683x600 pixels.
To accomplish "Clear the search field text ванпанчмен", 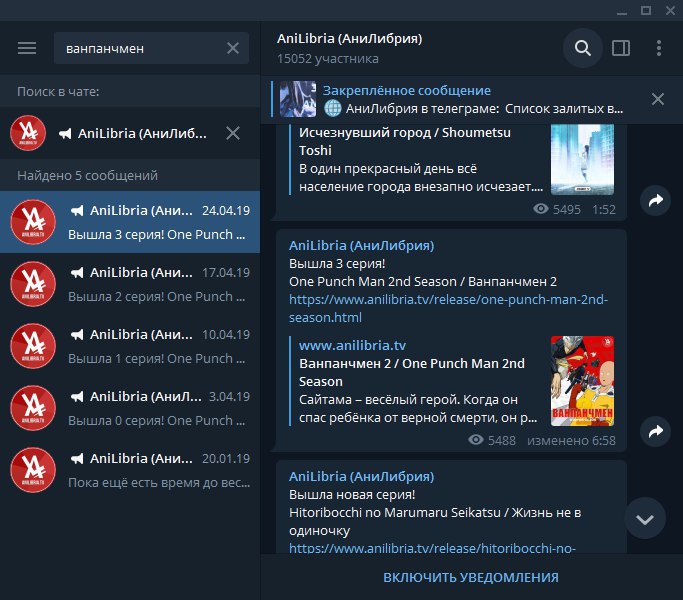I will pos(233,48).
